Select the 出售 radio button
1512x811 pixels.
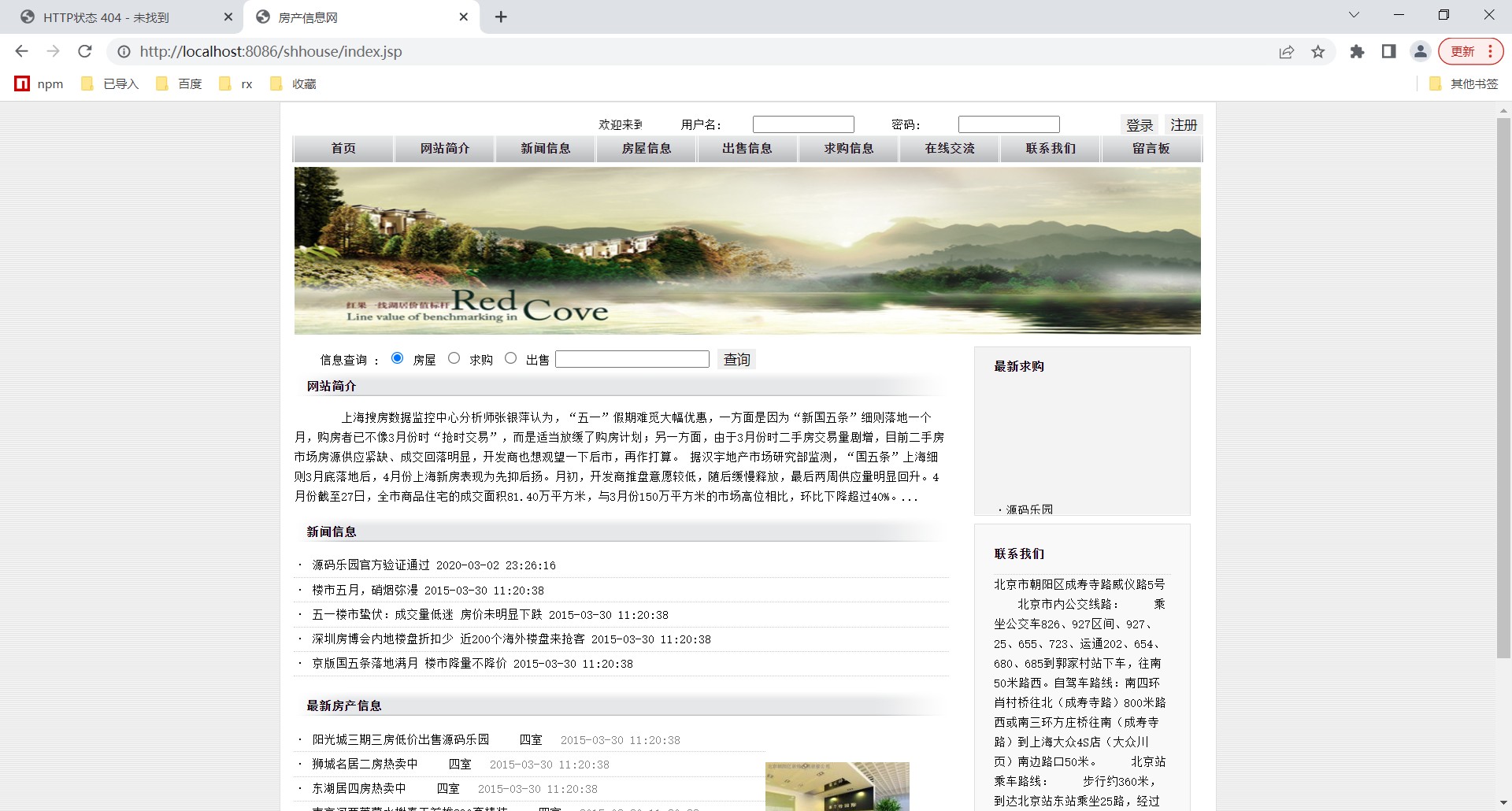click(511, 358)
